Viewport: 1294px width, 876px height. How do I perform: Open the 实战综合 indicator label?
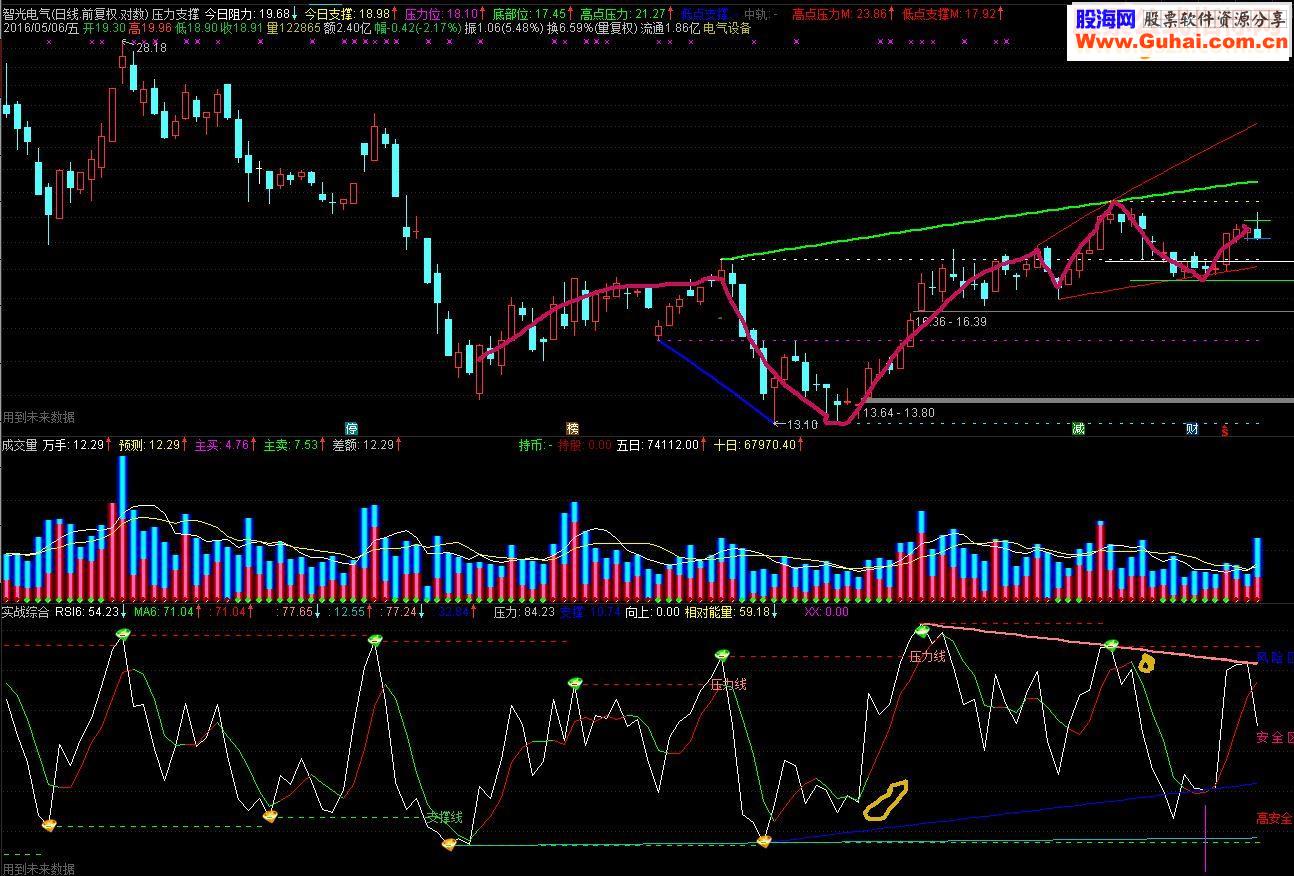click(25, 611)
